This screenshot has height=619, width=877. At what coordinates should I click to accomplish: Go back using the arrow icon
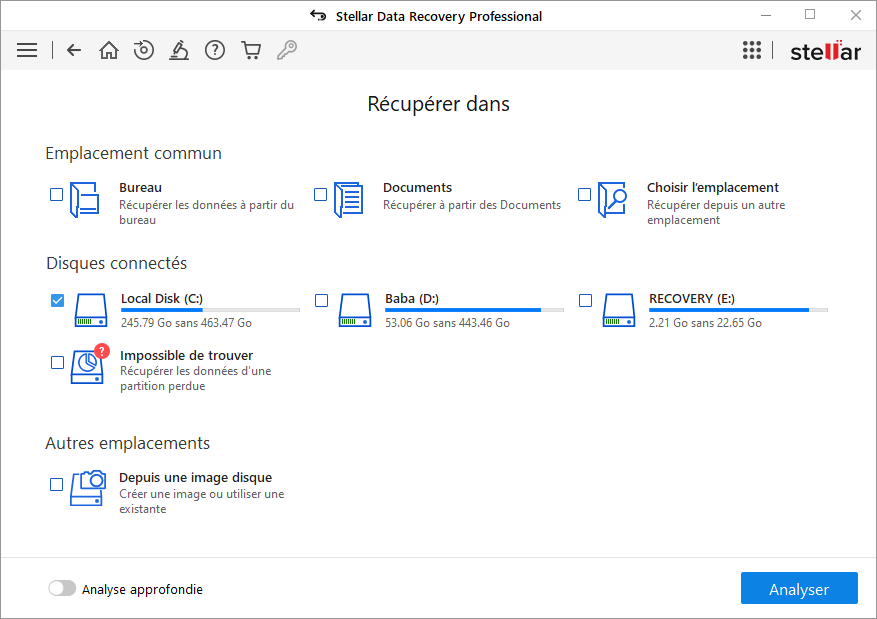(x=73, y=50)
